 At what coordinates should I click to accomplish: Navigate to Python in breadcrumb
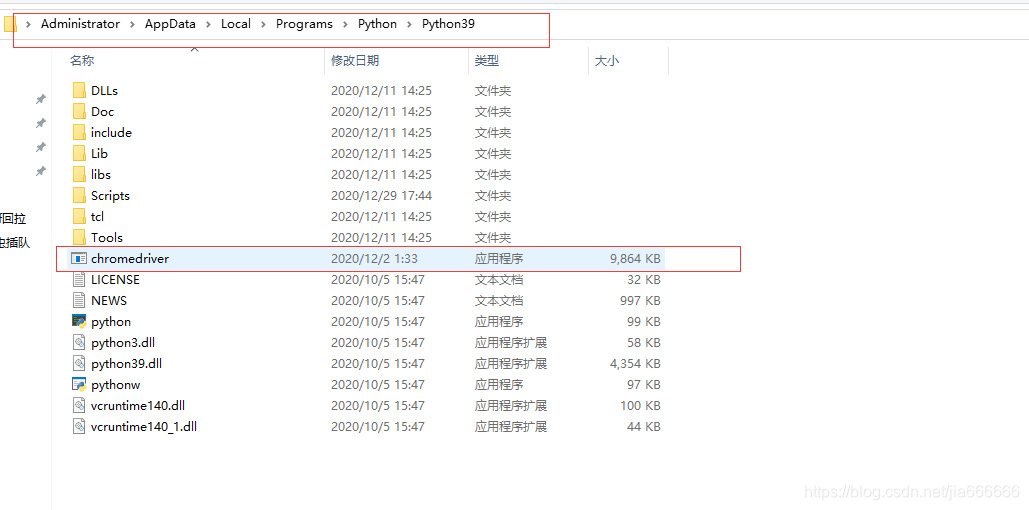(x=377, y=24)
